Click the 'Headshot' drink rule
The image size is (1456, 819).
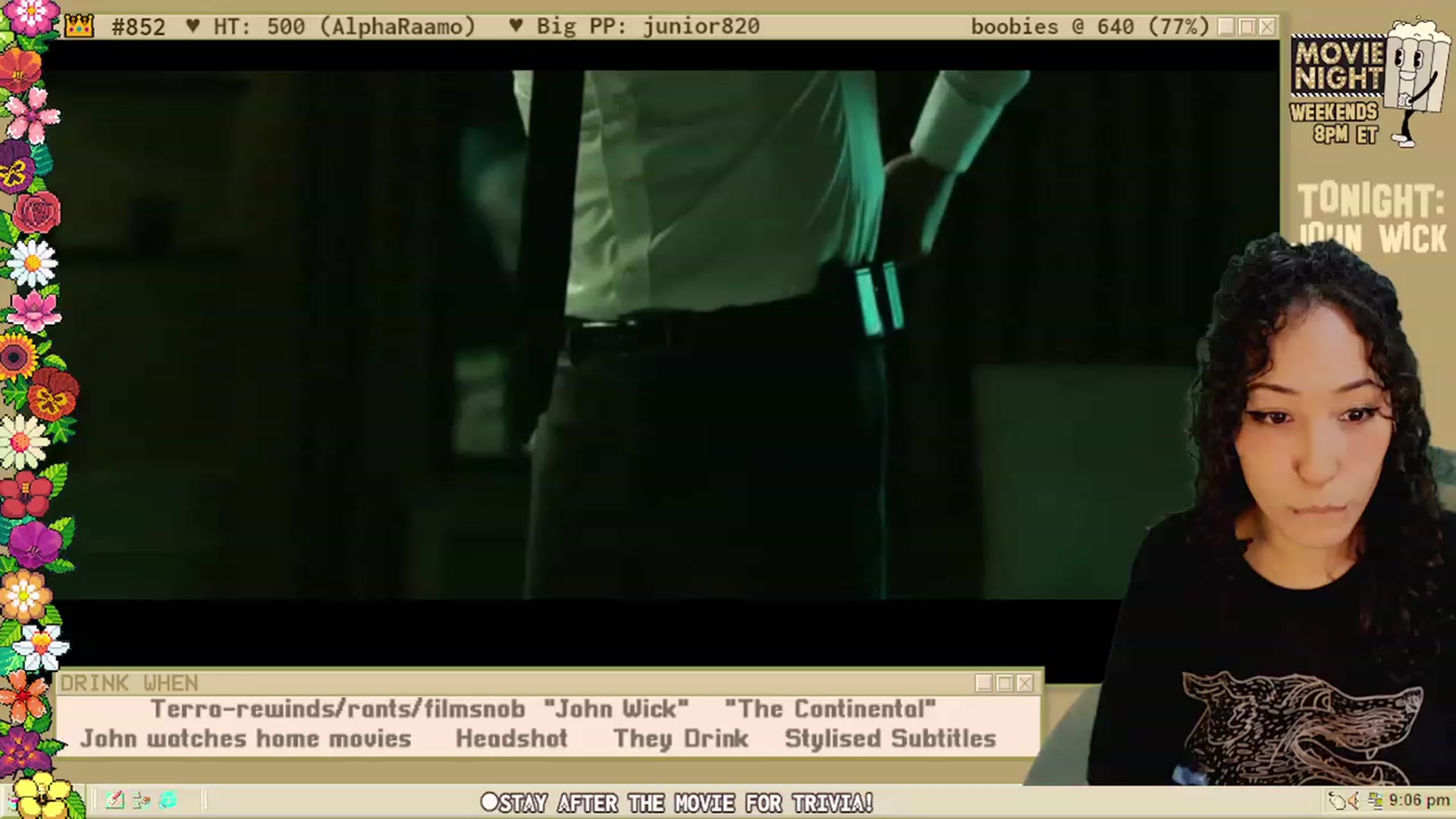point(512,739)
